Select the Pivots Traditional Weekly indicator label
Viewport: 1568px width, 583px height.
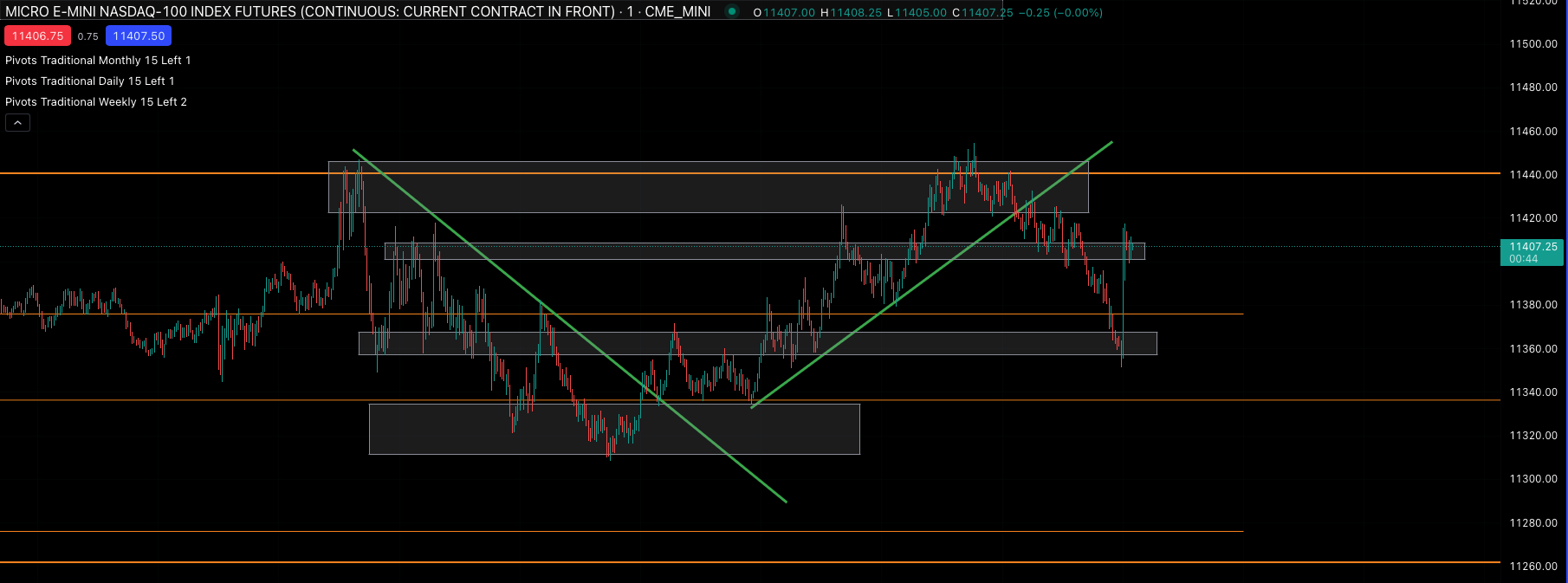pos(96,101)
